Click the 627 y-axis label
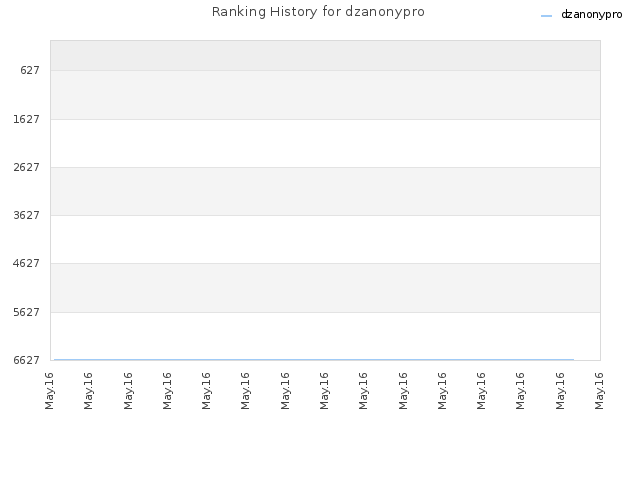The height and width of the screenshot is (480, 640). (30, 70)
